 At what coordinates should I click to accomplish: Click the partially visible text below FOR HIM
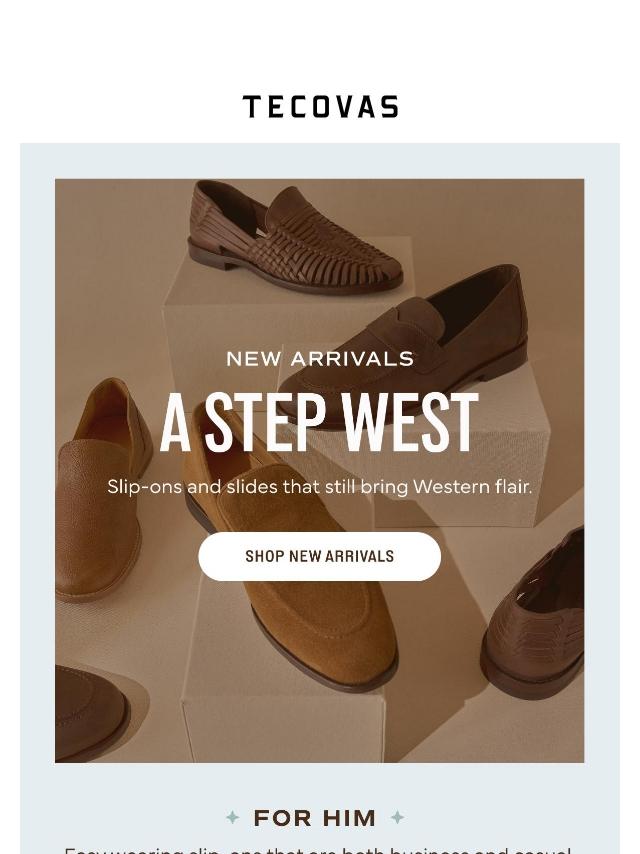point(318,849)
